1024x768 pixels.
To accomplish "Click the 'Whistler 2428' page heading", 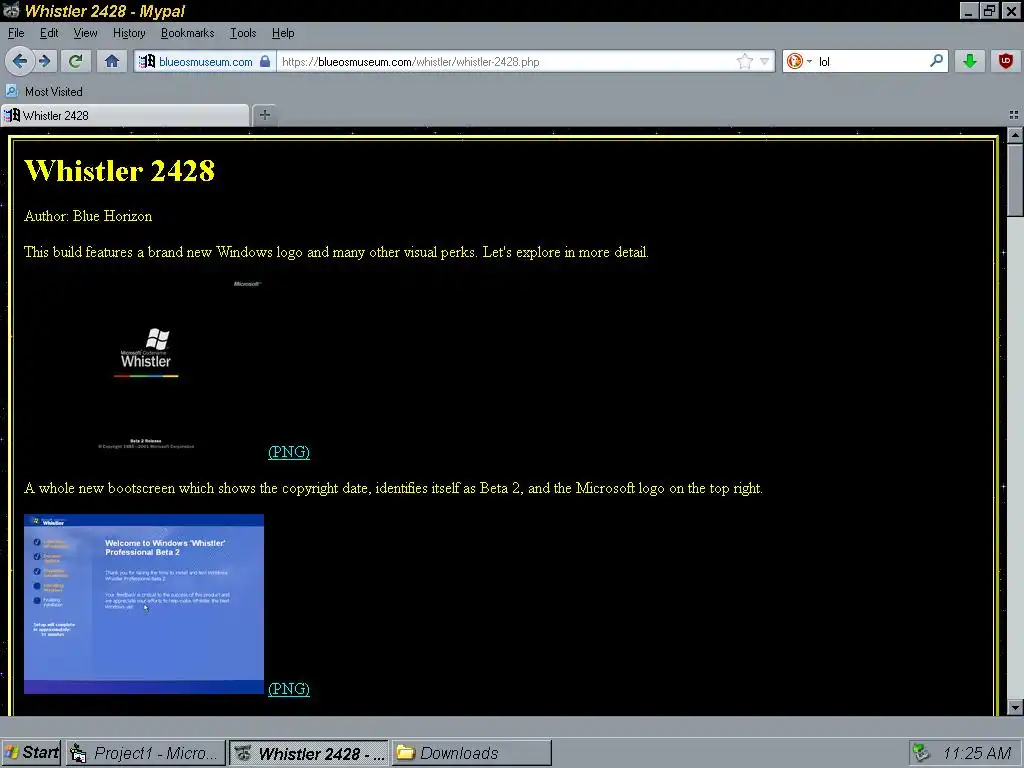I will [120, 170].
